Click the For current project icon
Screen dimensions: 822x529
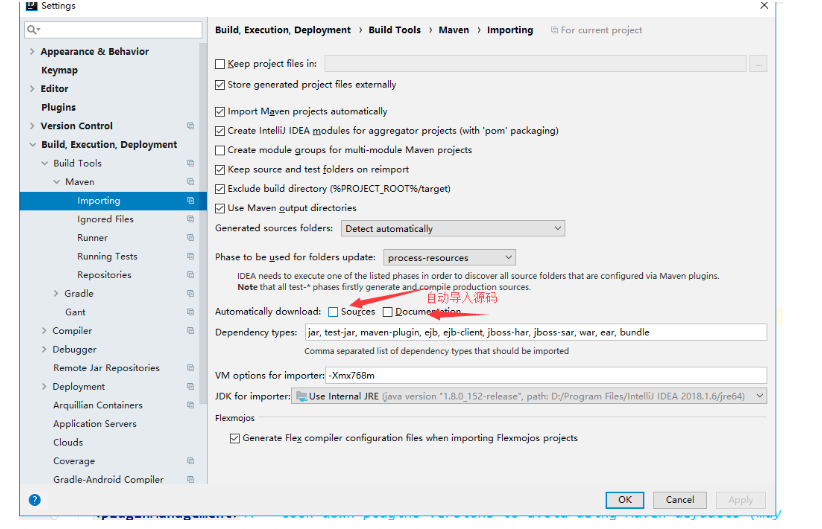click(554, 30)
